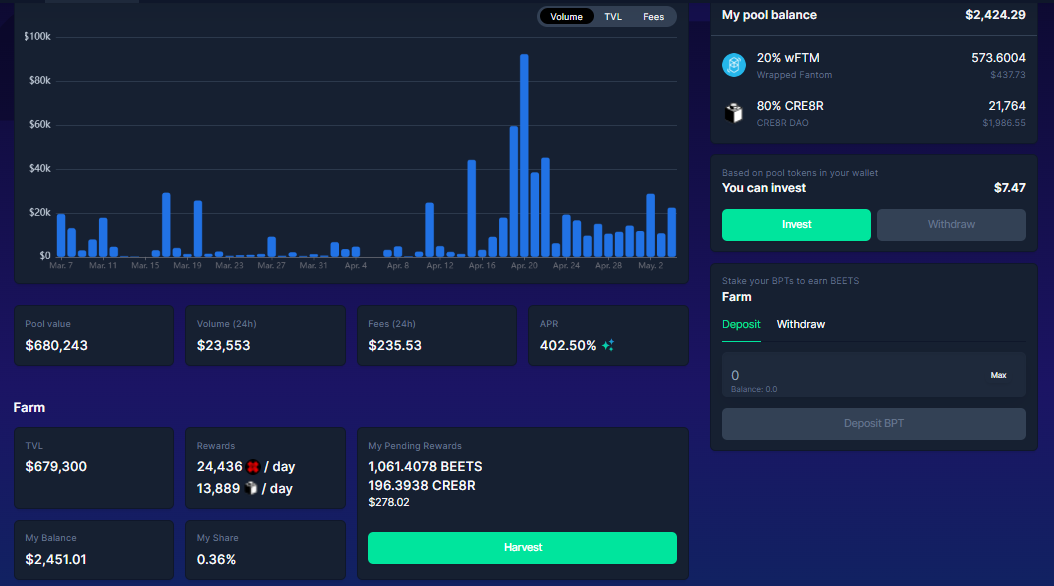Viewport: 1054px width, 586px height.
Task: Click the $100k y-axis label
Action: (x=37, y=36)
